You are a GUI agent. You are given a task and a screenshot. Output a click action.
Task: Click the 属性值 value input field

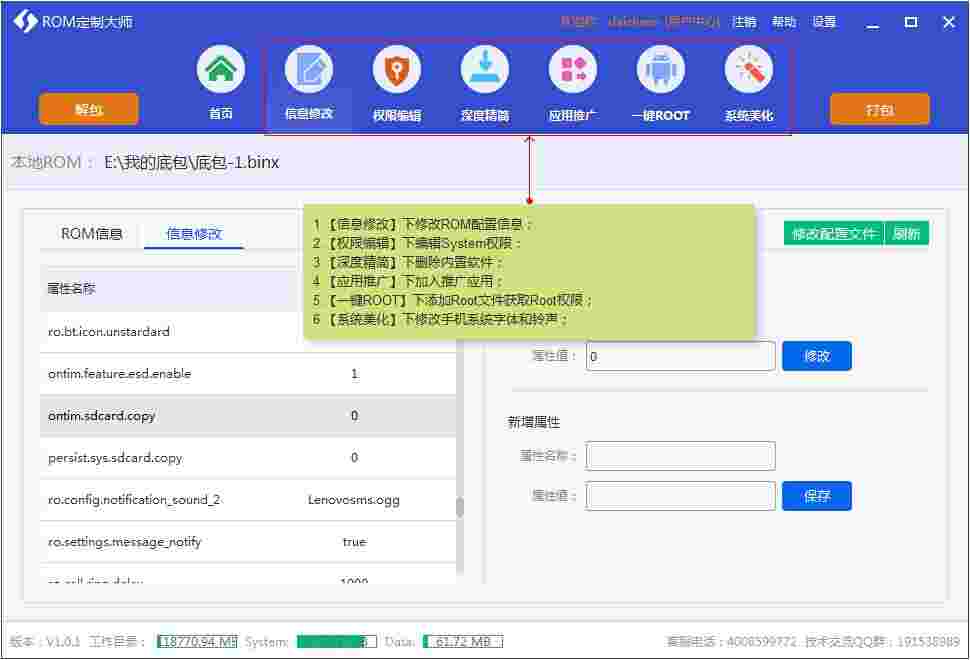pyautogui.click(x=680, y=355)
